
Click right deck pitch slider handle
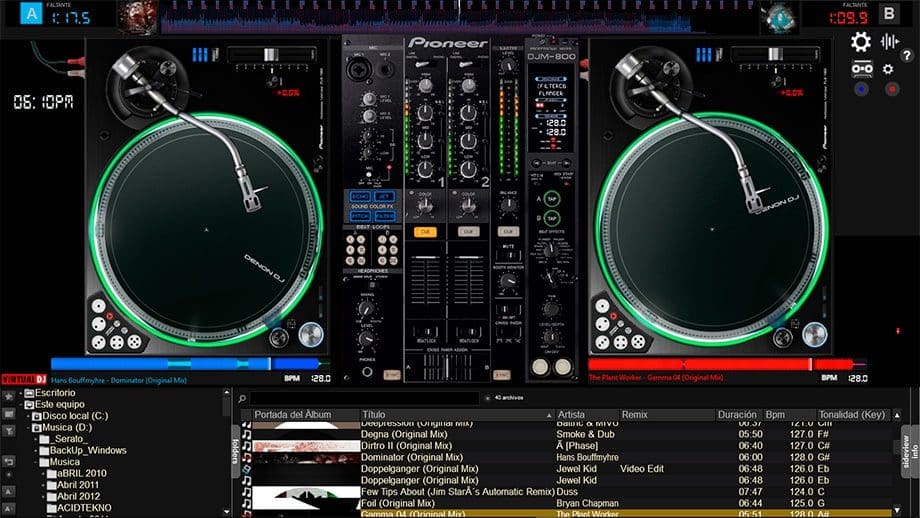coord(775,55)
